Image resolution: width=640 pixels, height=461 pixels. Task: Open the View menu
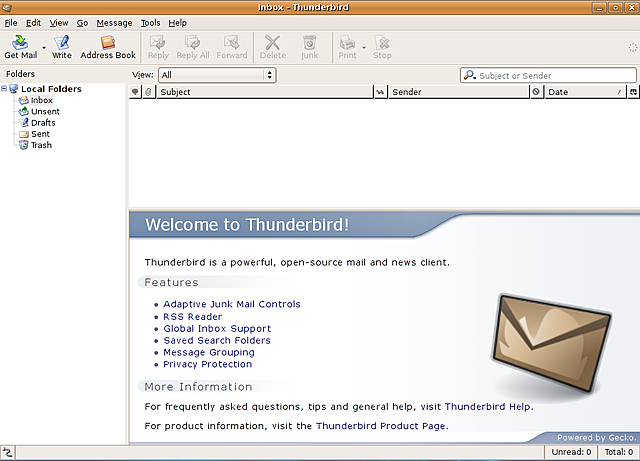tap(59, 23)
